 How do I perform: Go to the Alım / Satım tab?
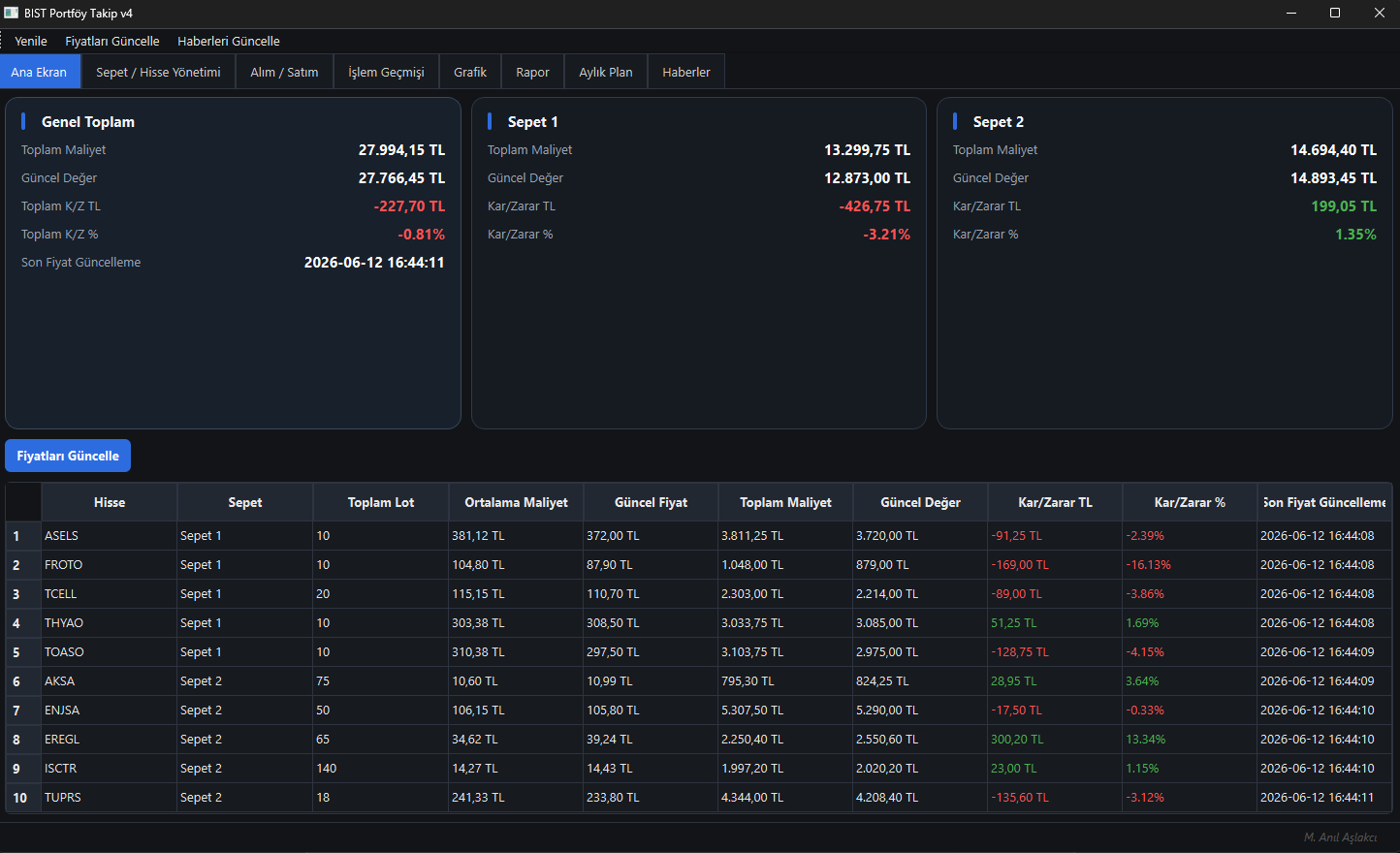[284, 72]
